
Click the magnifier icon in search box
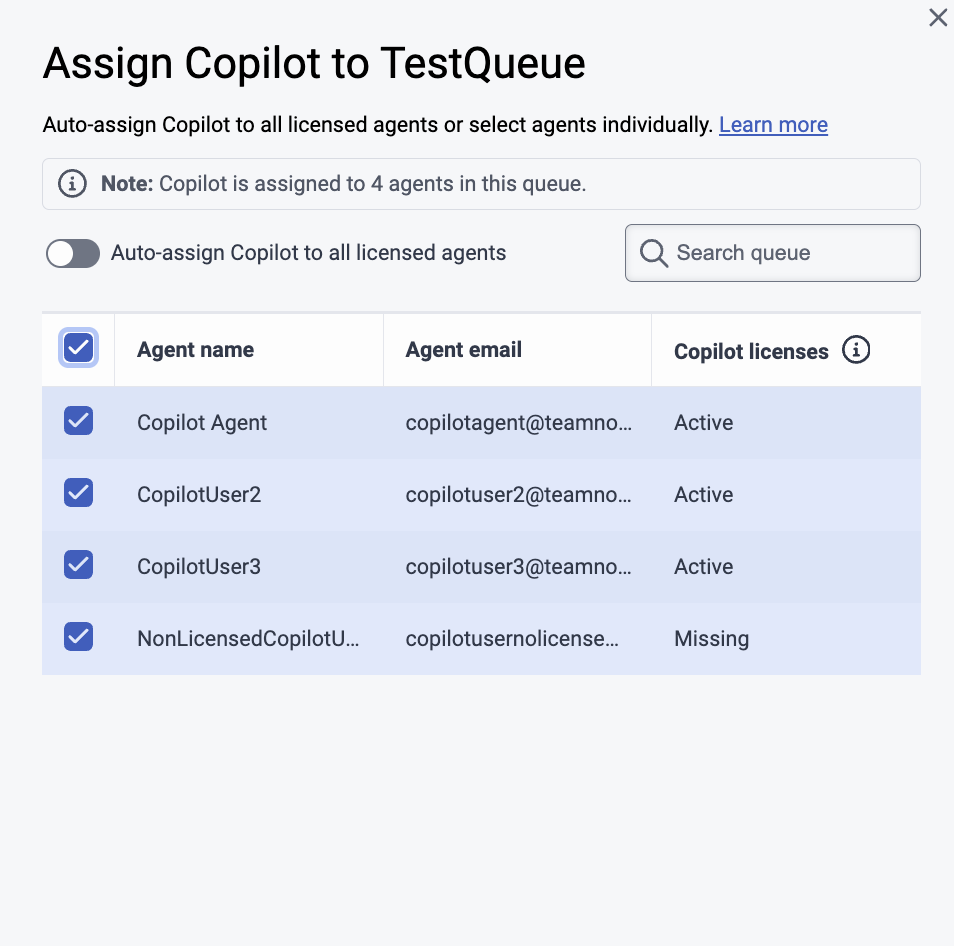click(x=654, y=253)
